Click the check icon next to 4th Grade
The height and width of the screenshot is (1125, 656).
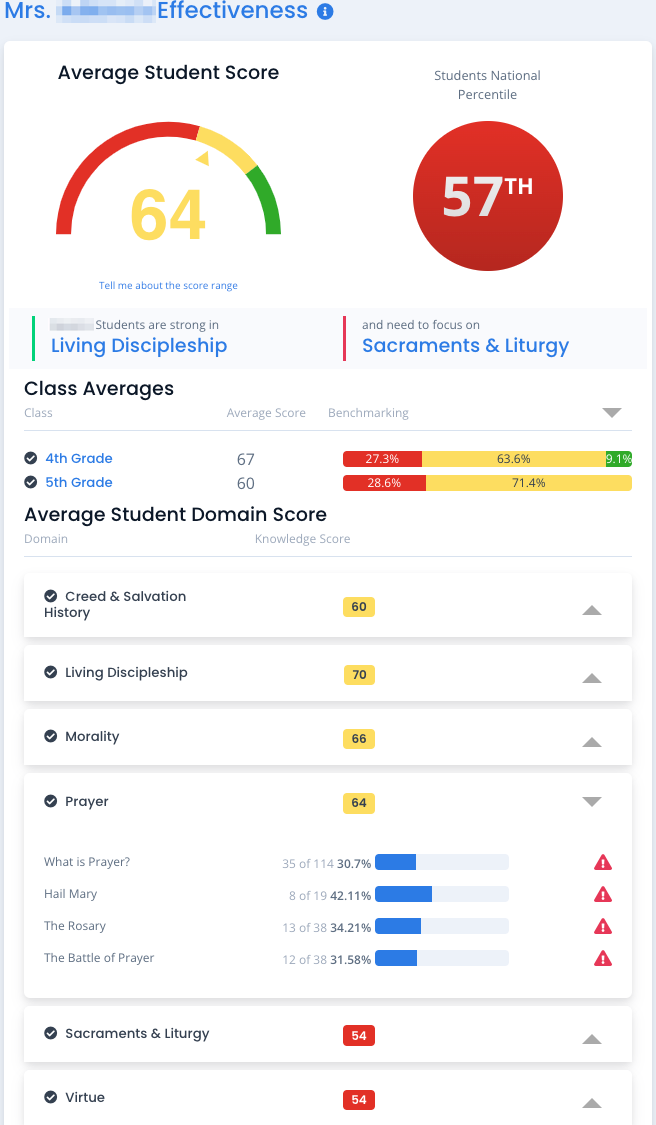(x=31, y=458)
